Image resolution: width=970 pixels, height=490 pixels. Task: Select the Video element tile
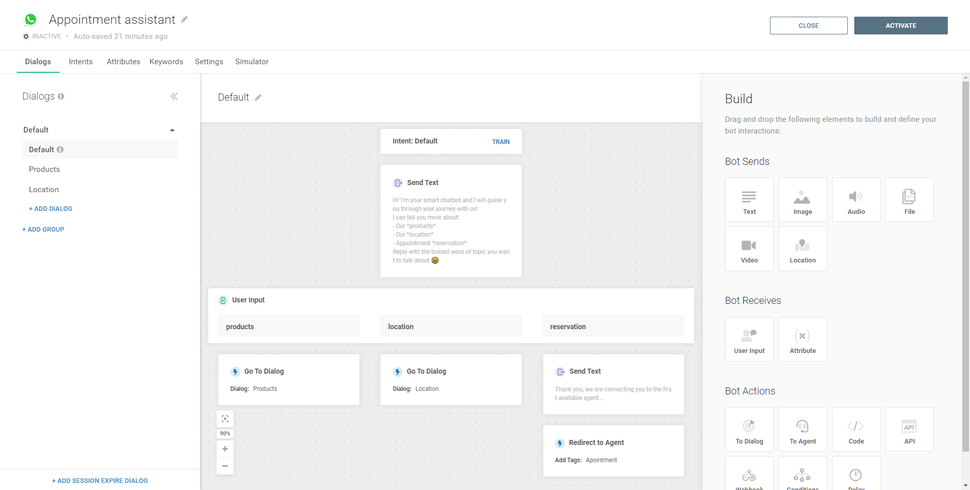tap(749, 249)
